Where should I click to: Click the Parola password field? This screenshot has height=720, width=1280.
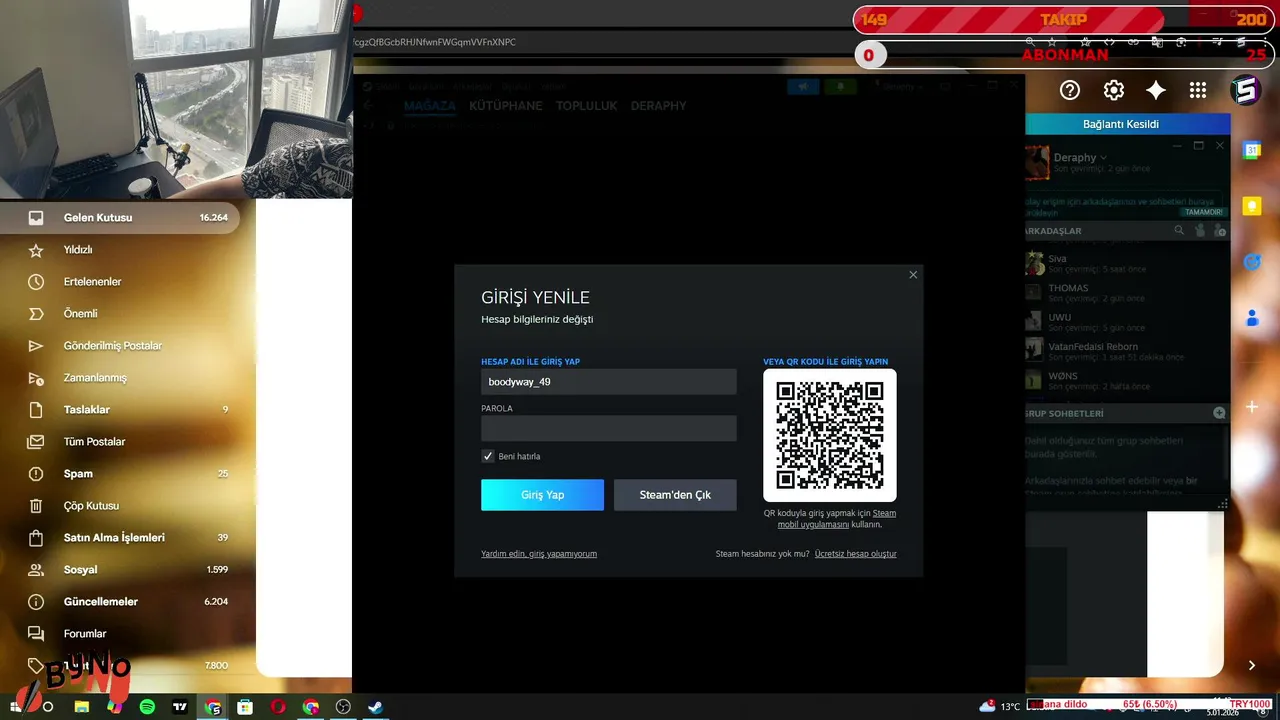609,428
